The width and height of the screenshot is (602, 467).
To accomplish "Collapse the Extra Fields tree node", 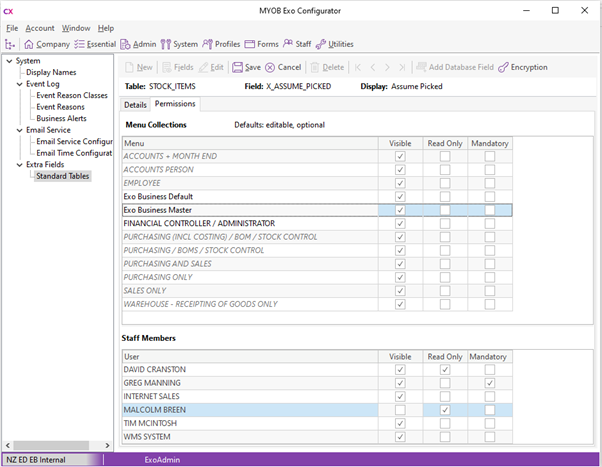I will [x=20, y=165].
